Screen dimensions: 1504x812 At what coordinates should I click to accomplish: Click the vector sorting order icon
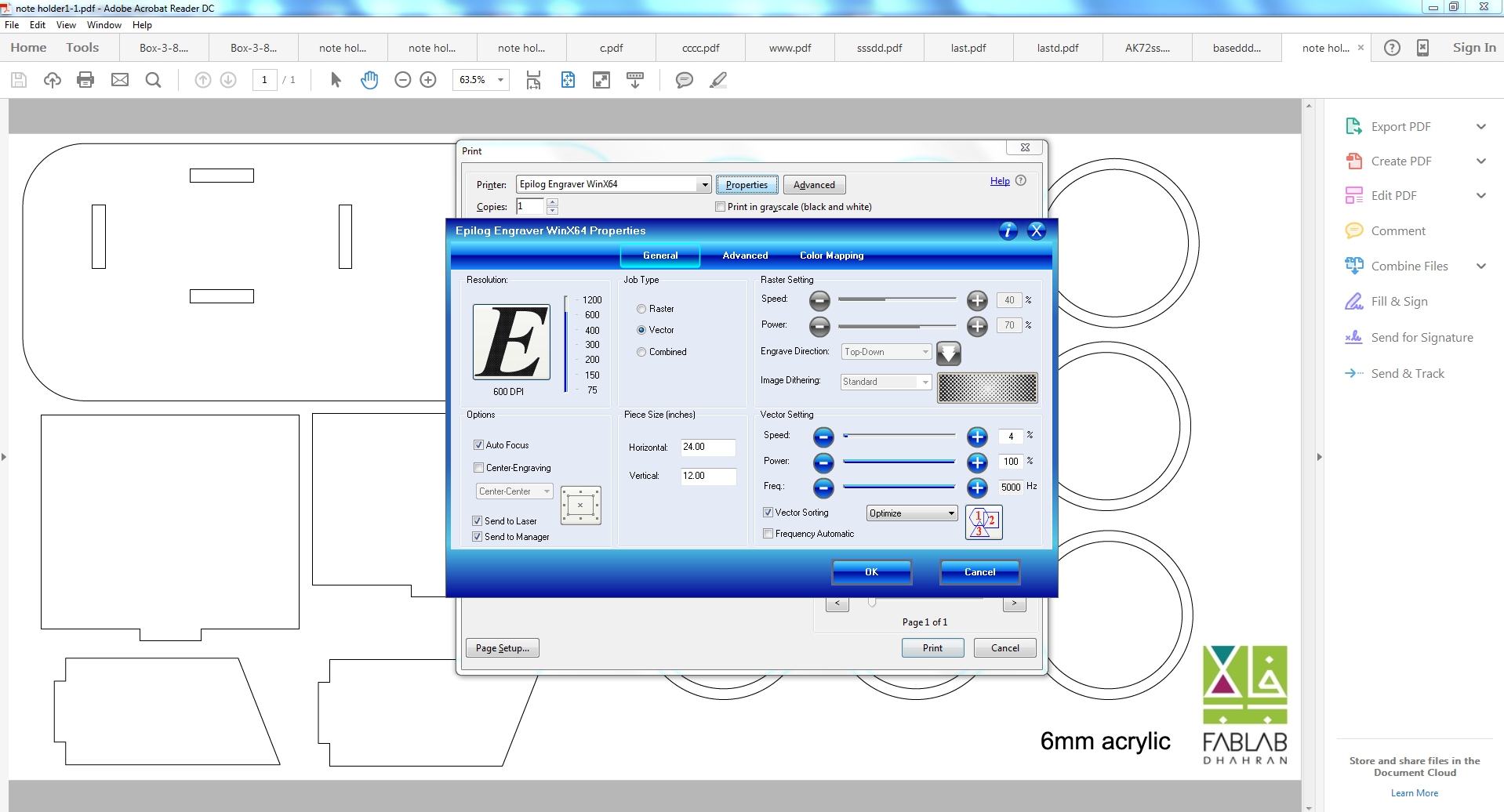(983, 523)
